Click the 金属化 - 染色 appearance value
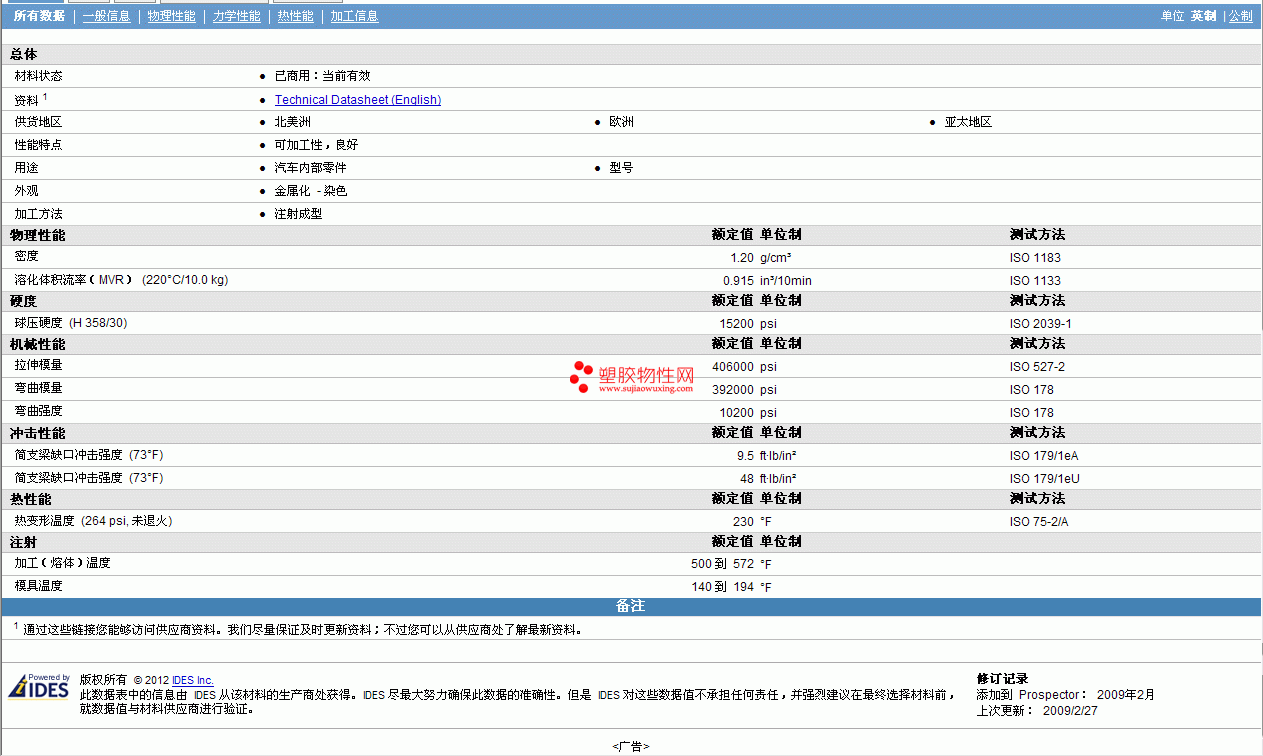Screen dimensions: 1263x756 click(311, 191)
